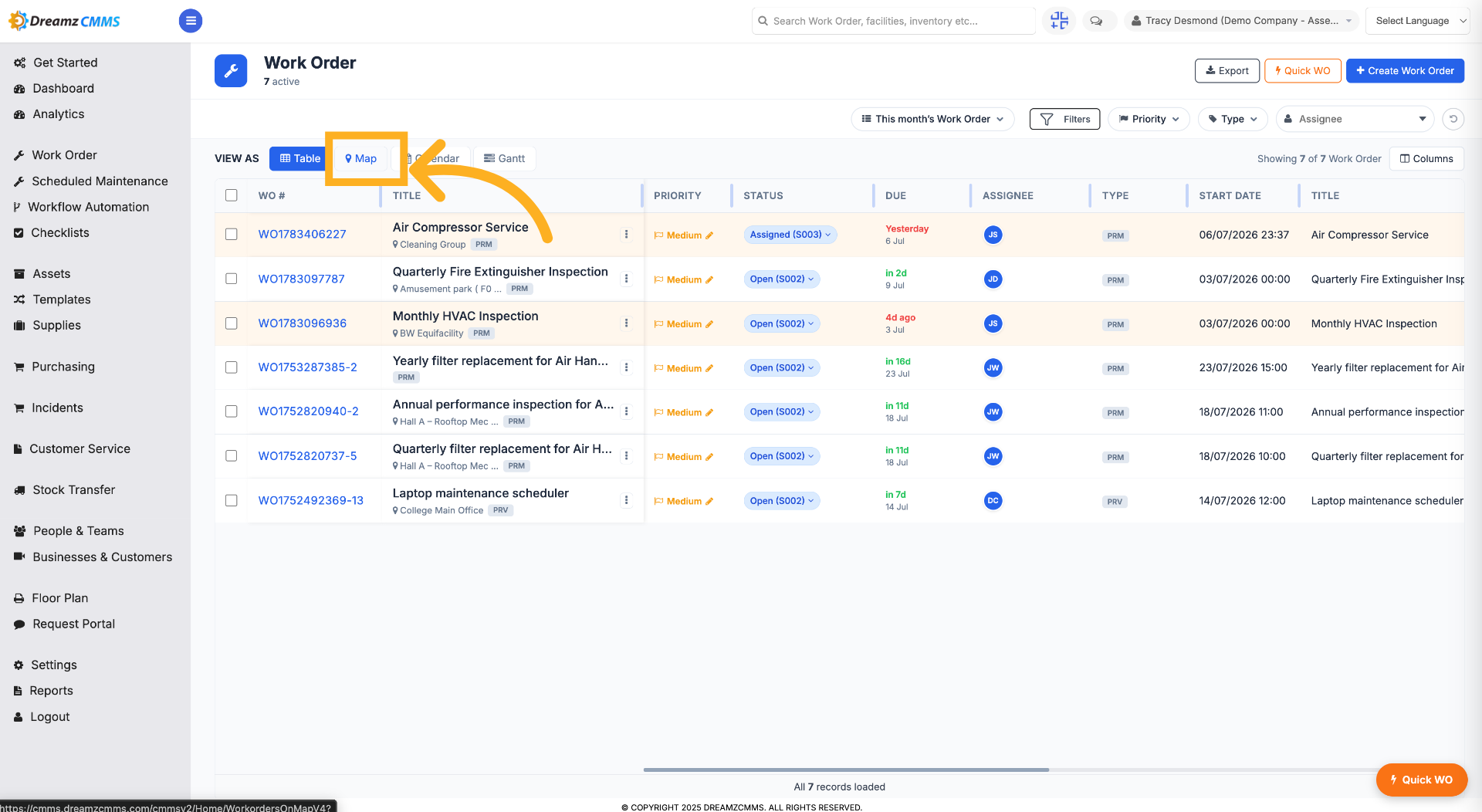Click the Export button
Image resolution: width=1482 pixels, height=812 pixels.
[1227, 70]
